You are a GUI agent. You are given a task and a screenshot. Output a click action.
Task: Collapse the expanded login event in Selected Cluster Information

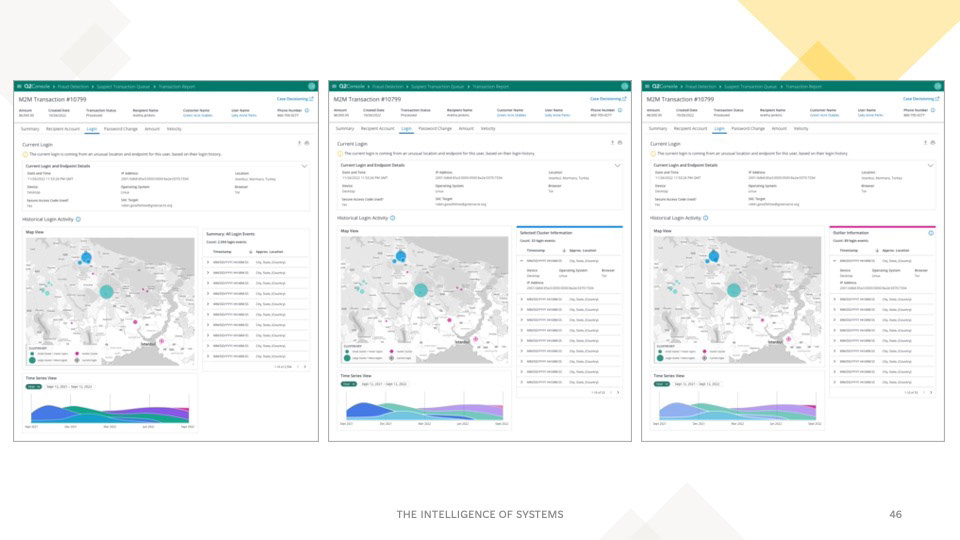[522, 261]
